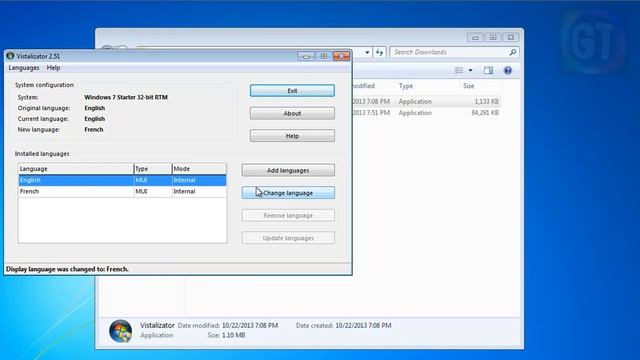Open the address bar dropdown arrow in Explorer

point(367,52)
